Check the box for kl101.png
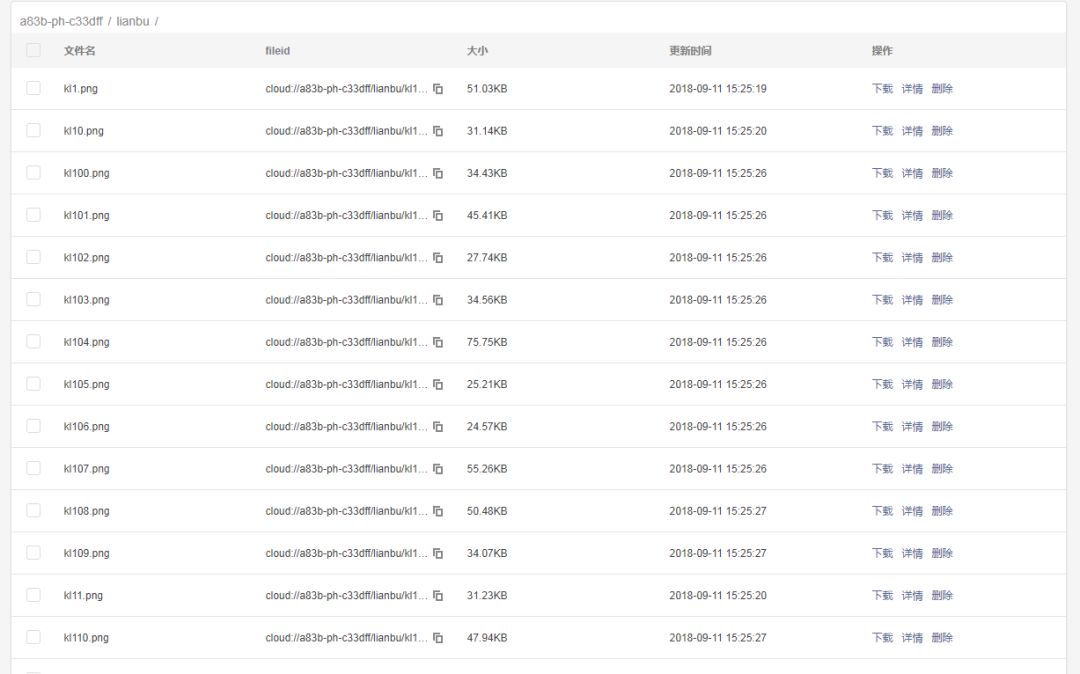 [x=33, y=215]
